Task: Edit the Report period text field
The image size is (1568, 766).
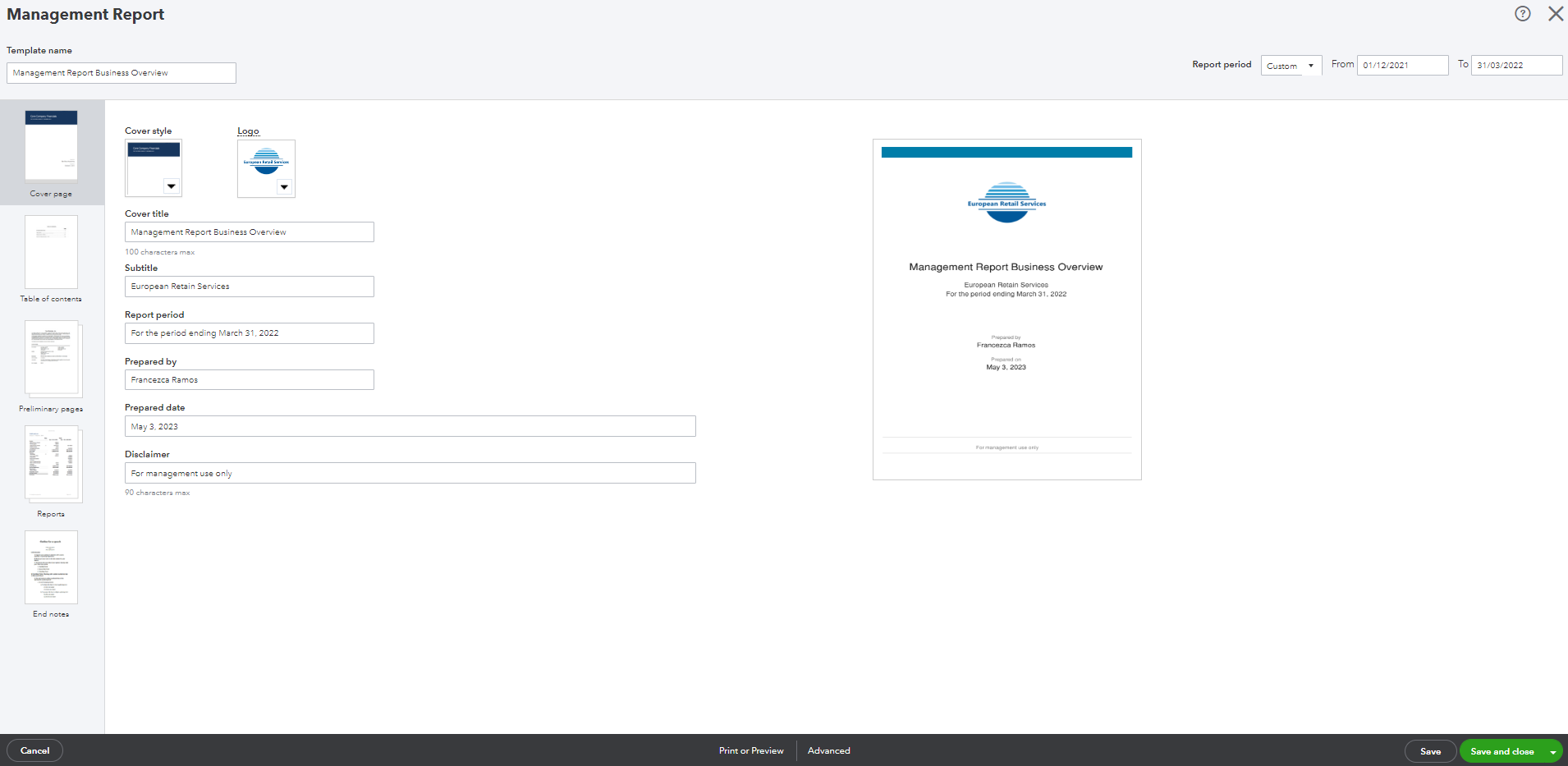Action: point(250,333)
